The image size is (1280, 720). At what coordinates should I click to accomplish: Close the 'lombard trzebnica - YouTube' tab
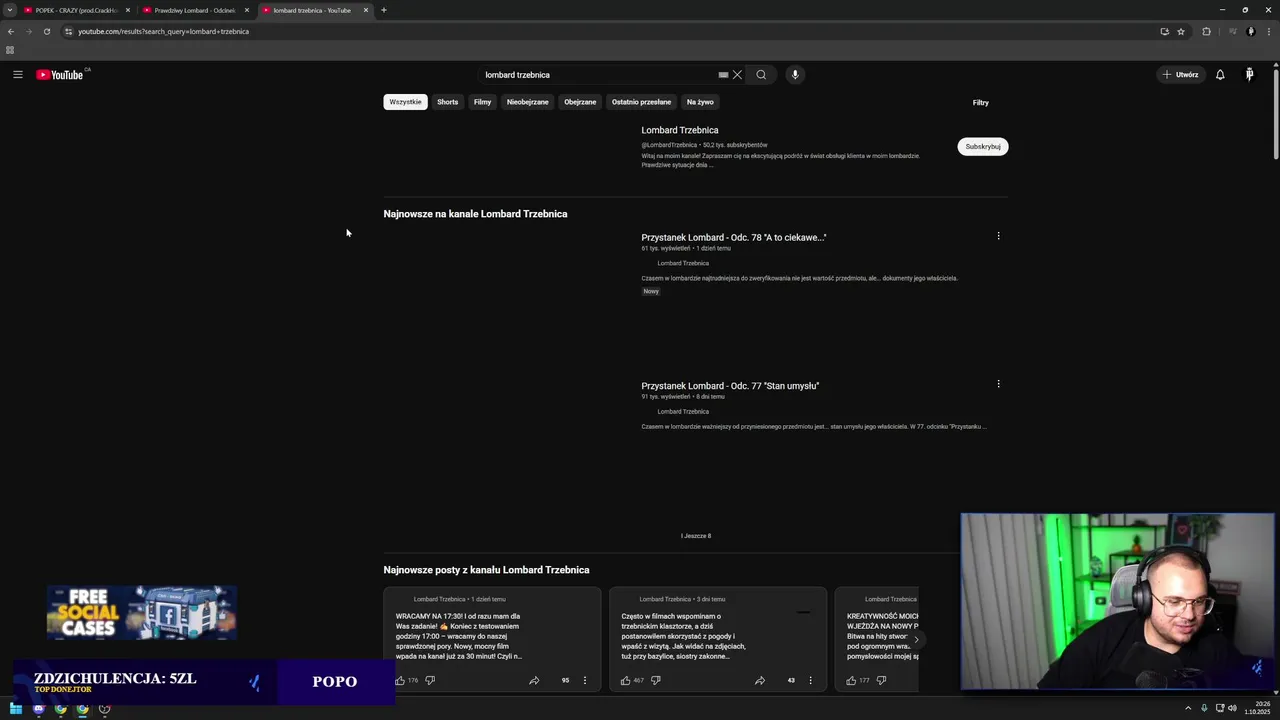[366, 10]
